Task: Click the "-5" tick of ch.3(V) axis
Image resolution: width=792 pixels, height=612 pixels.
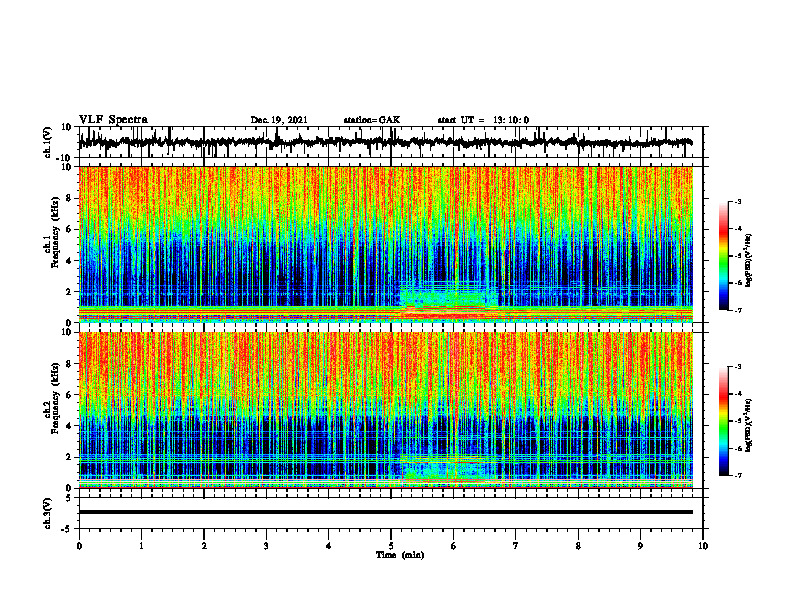Action: 67,529
